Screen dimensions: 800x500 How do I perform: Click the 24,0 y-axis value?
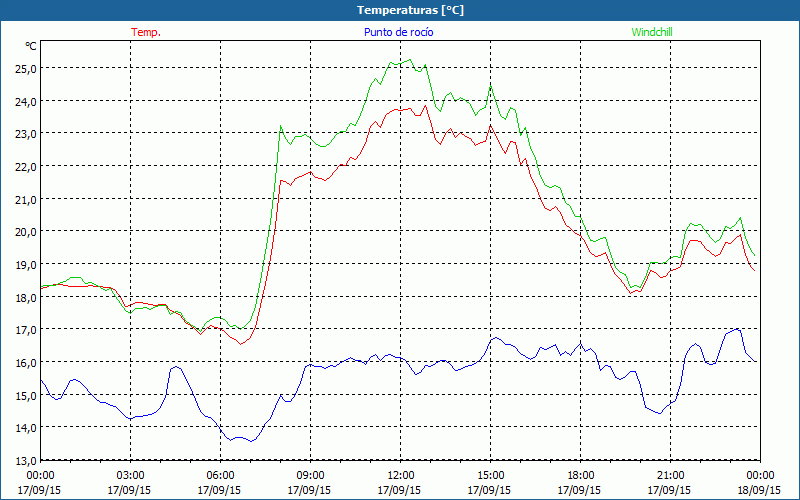click(26, 101)
